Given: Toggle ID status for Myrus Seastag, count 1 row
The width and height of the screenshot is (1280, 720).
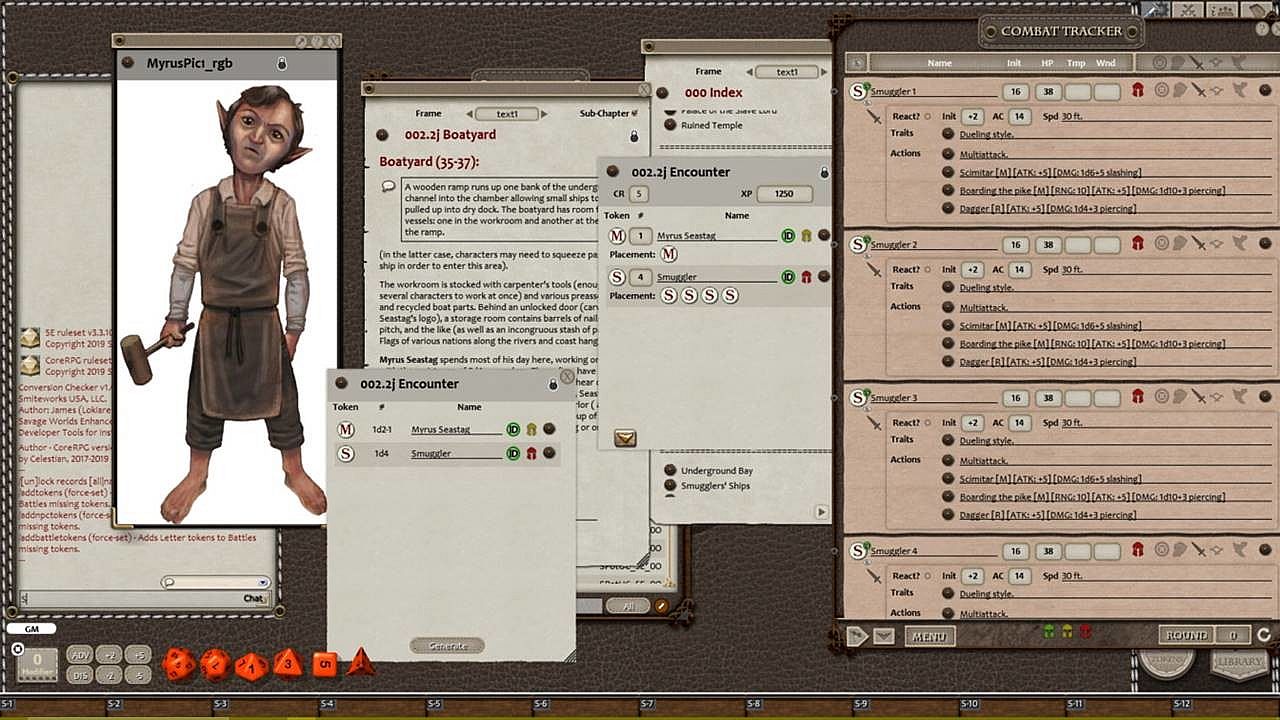Looking at the screenshot, I should (x=788, y=236).
